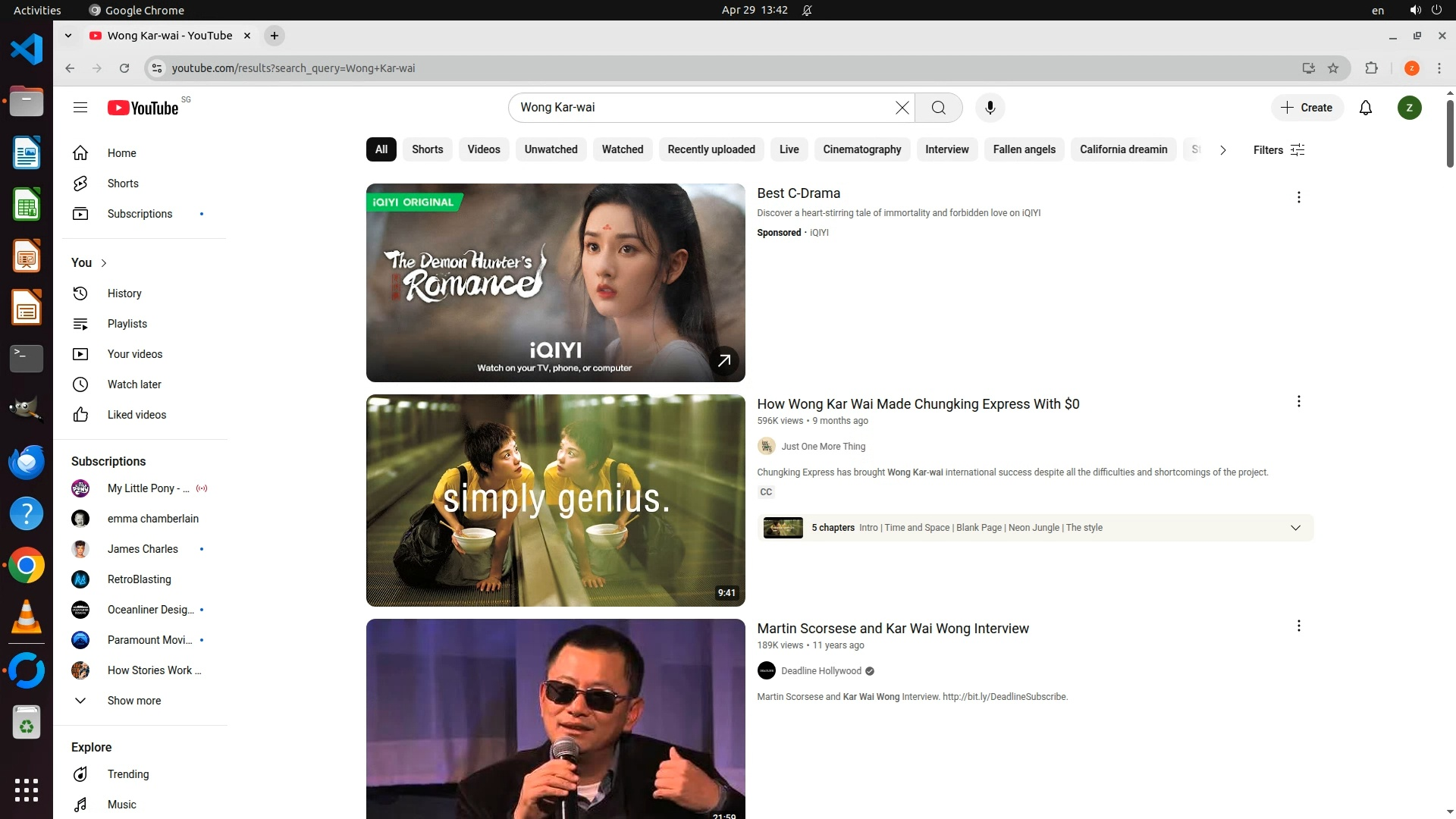Open the simply genius video thumbnail

click(555, 500)
